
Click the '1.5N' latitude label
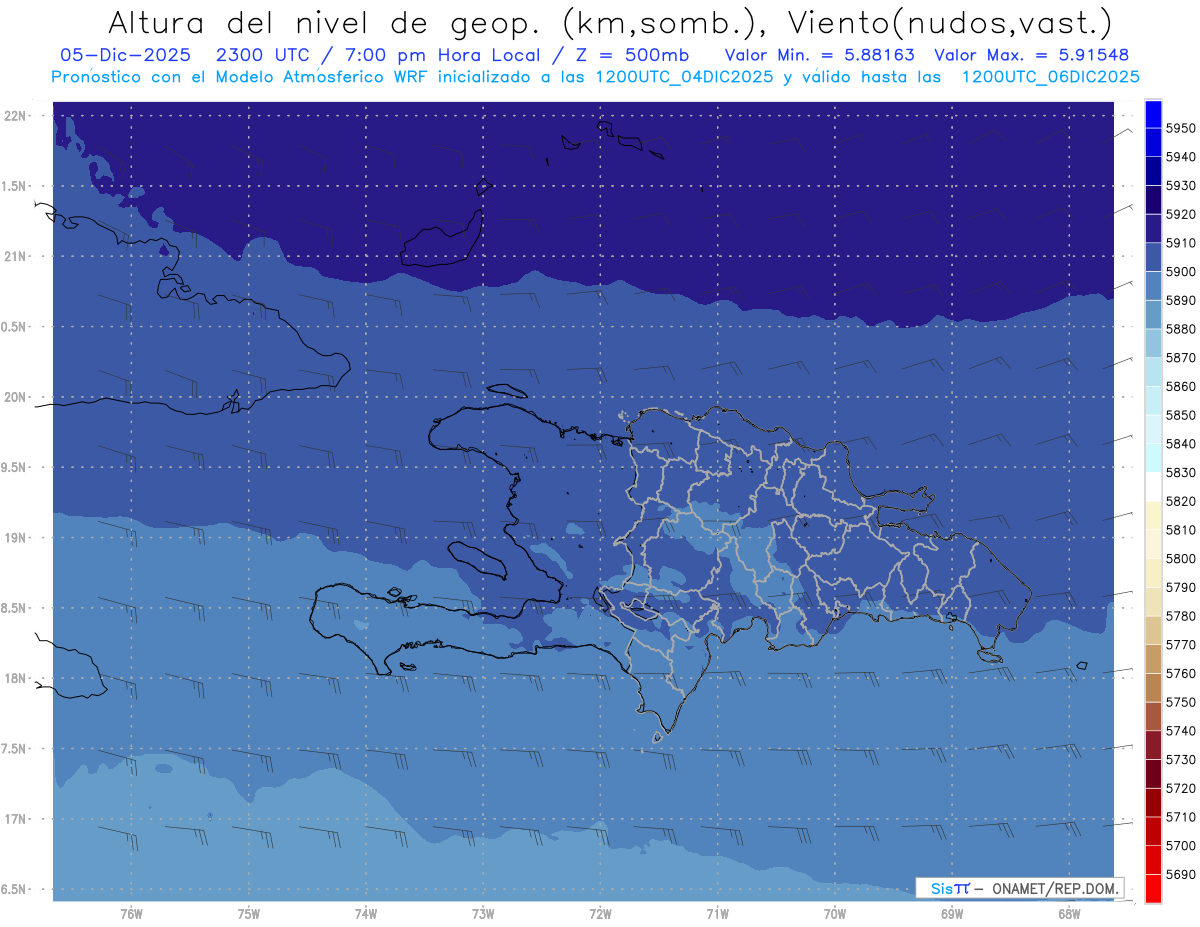pyautogui.click(x=14, y=186)
